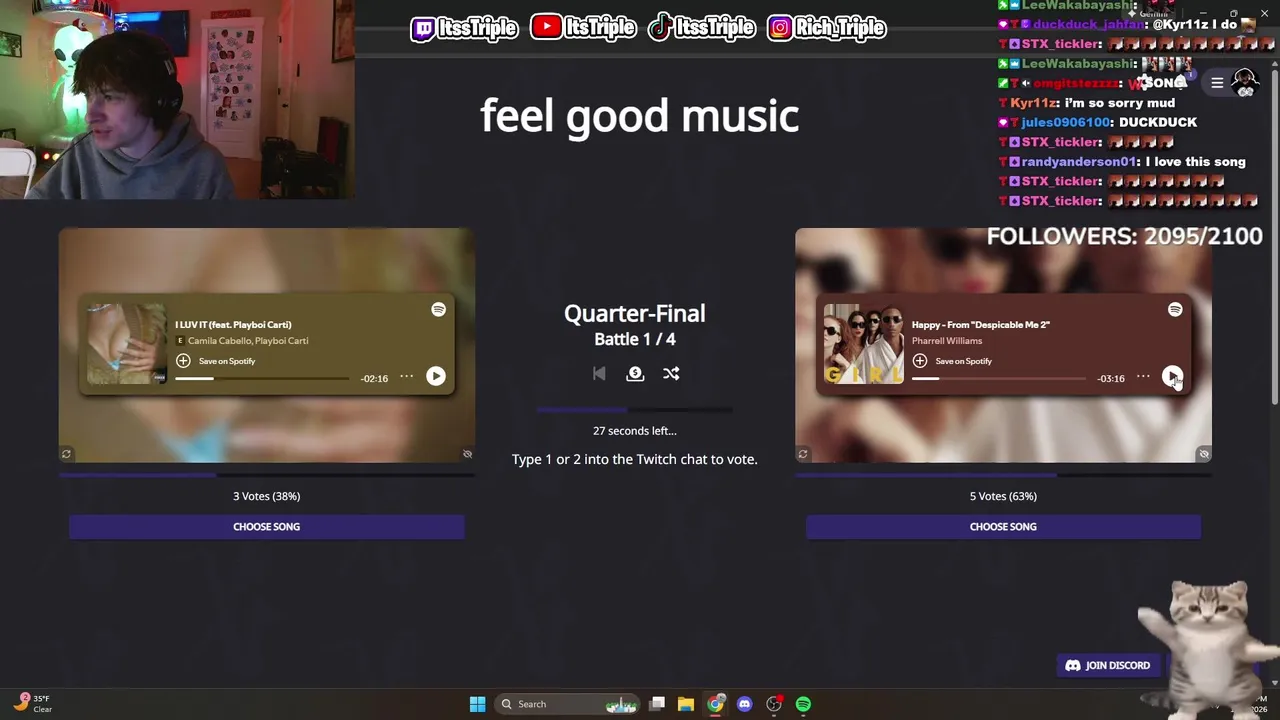Click the 3 Votes (38%) label
1280x720 pixels.
pos(266,496)
